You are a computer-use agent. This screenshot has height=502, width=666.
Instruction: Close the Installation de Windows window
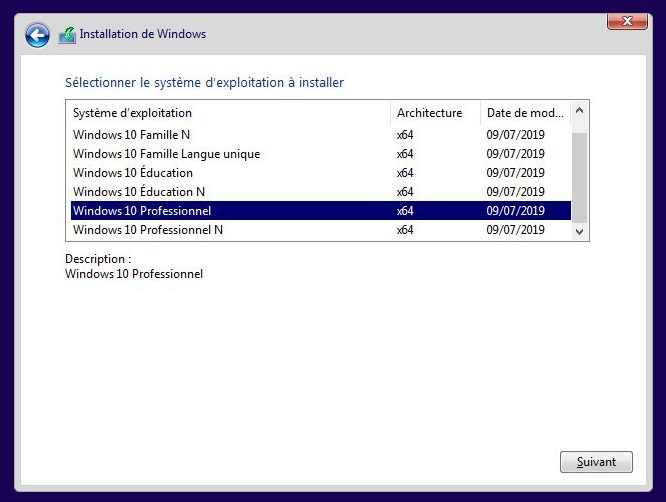coord(626,19)
